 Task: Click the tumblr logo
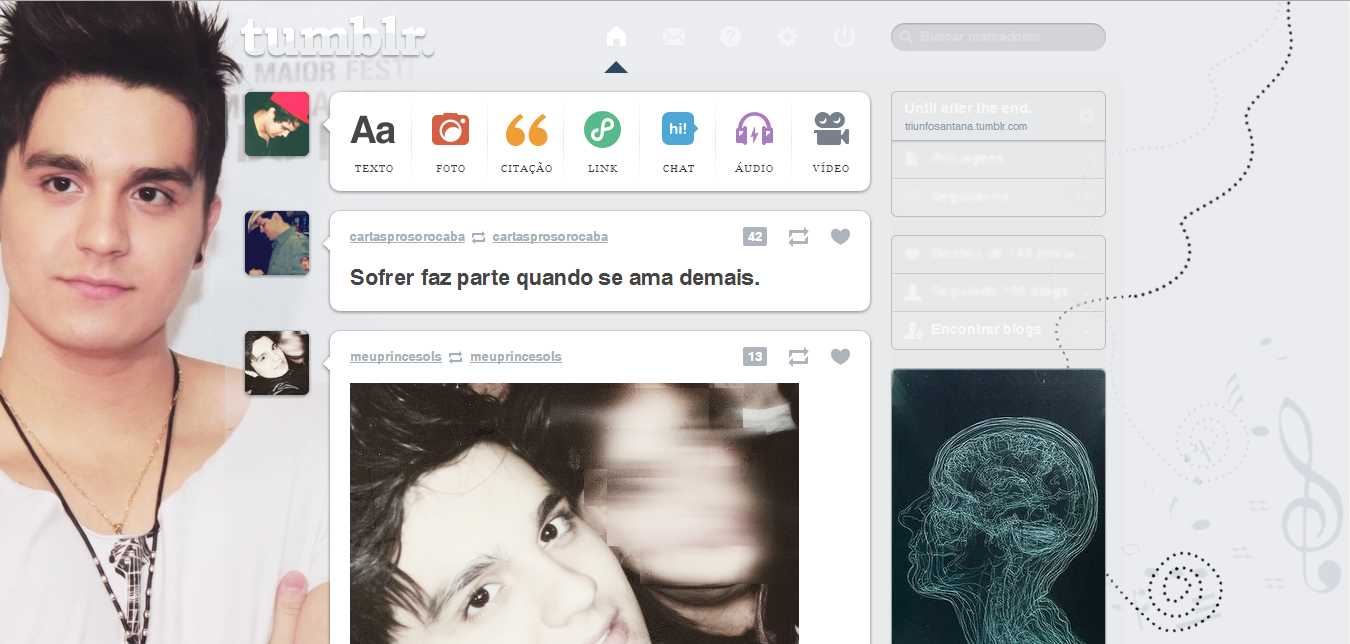(x=338, y=38)
